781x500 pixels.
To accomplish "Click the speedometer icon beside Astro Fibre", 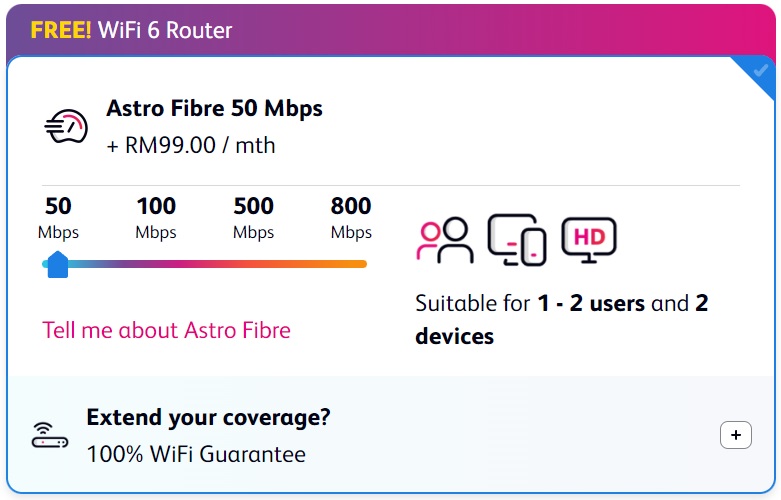I will (x=66, y=126).
